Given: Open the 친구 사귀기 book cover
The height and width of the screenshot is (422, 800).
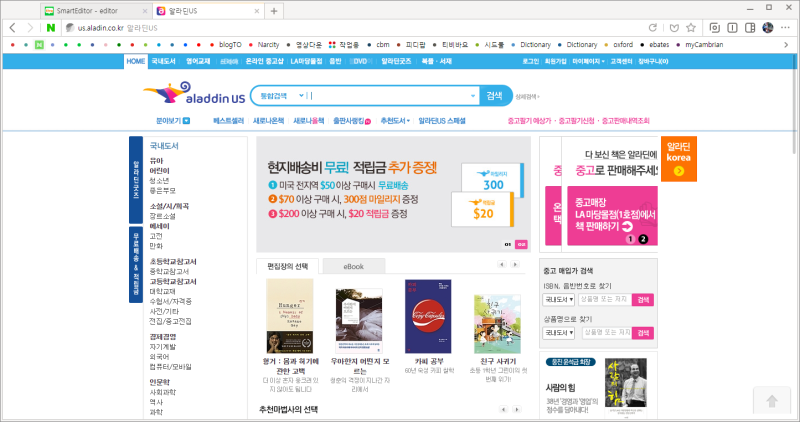Looking at the screenshot, I should [x=497, y=324].
